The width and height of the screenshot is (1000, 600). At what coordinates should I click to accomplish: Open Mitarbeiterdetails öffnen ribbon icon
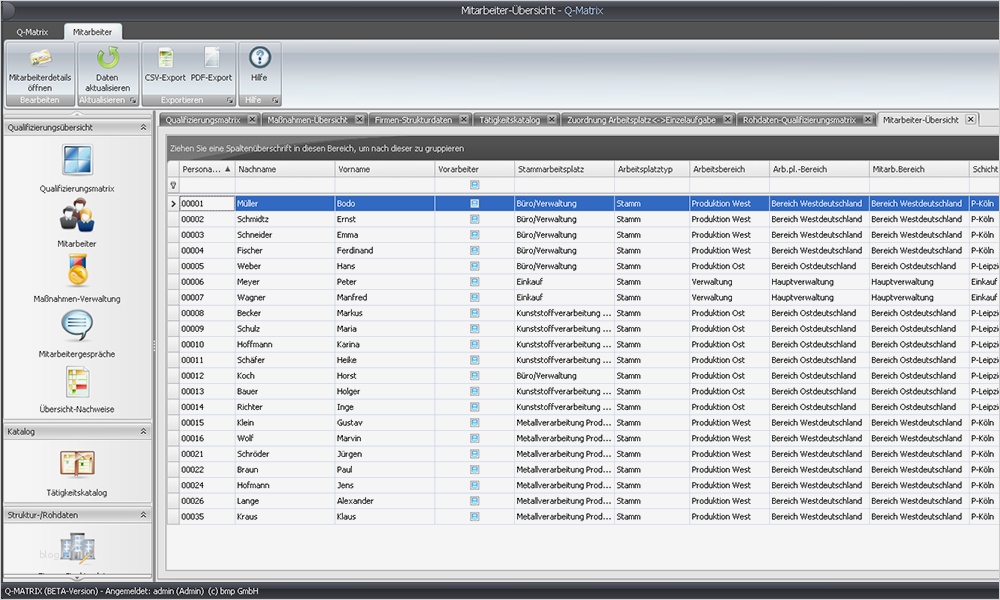(40, 59)
